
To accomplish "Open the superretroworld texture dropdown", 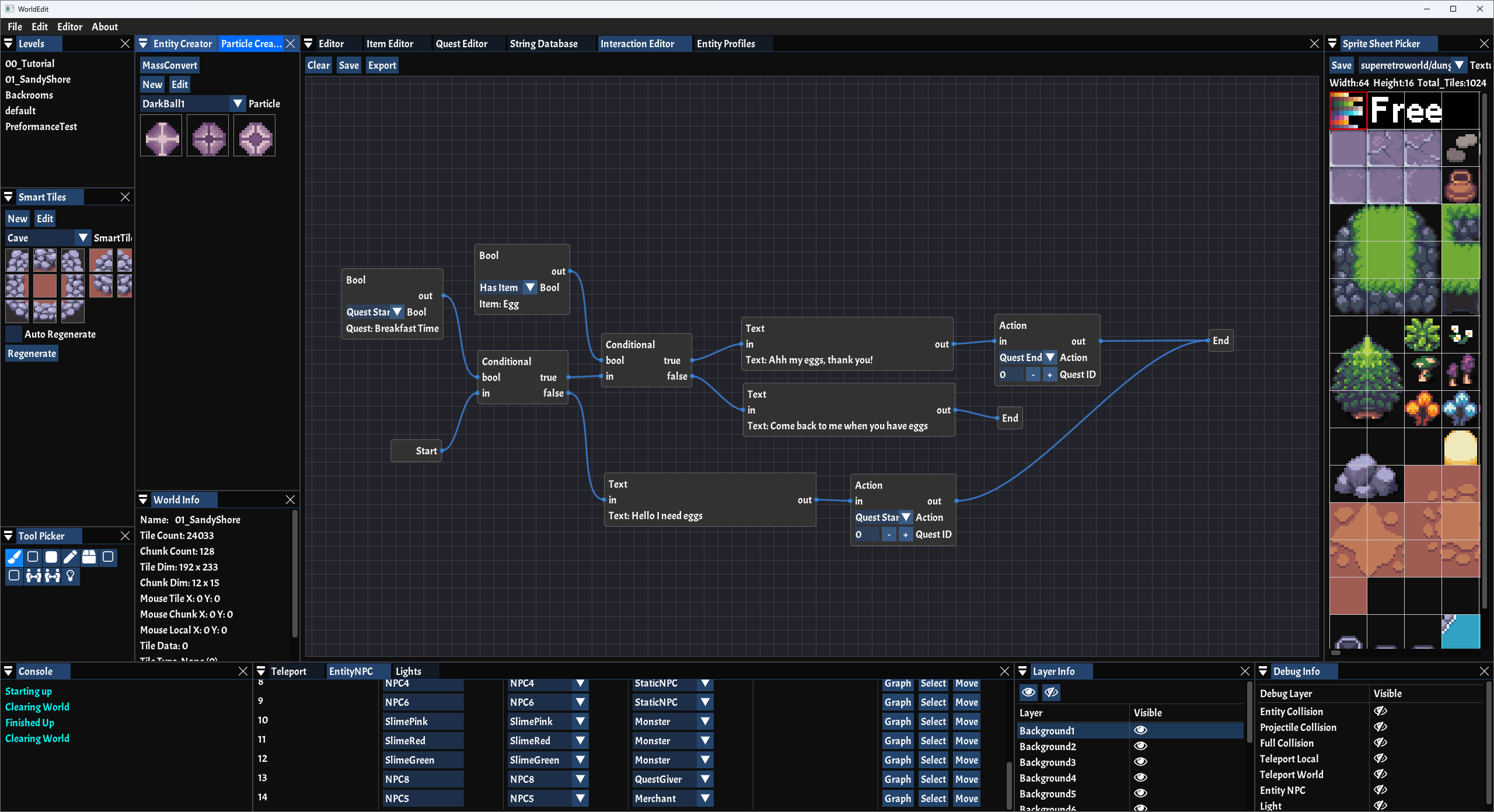I will click(x=1412, y=65).
